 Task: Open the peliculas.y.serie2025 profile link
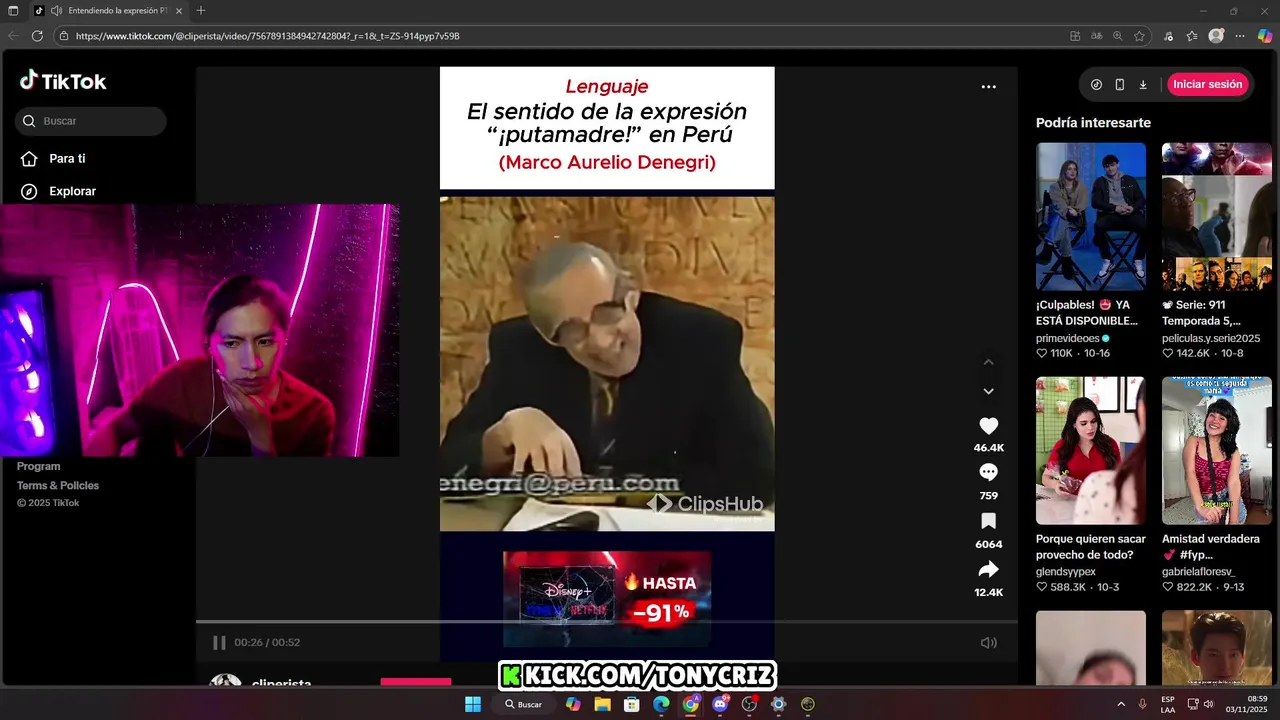click(1211, 338)
